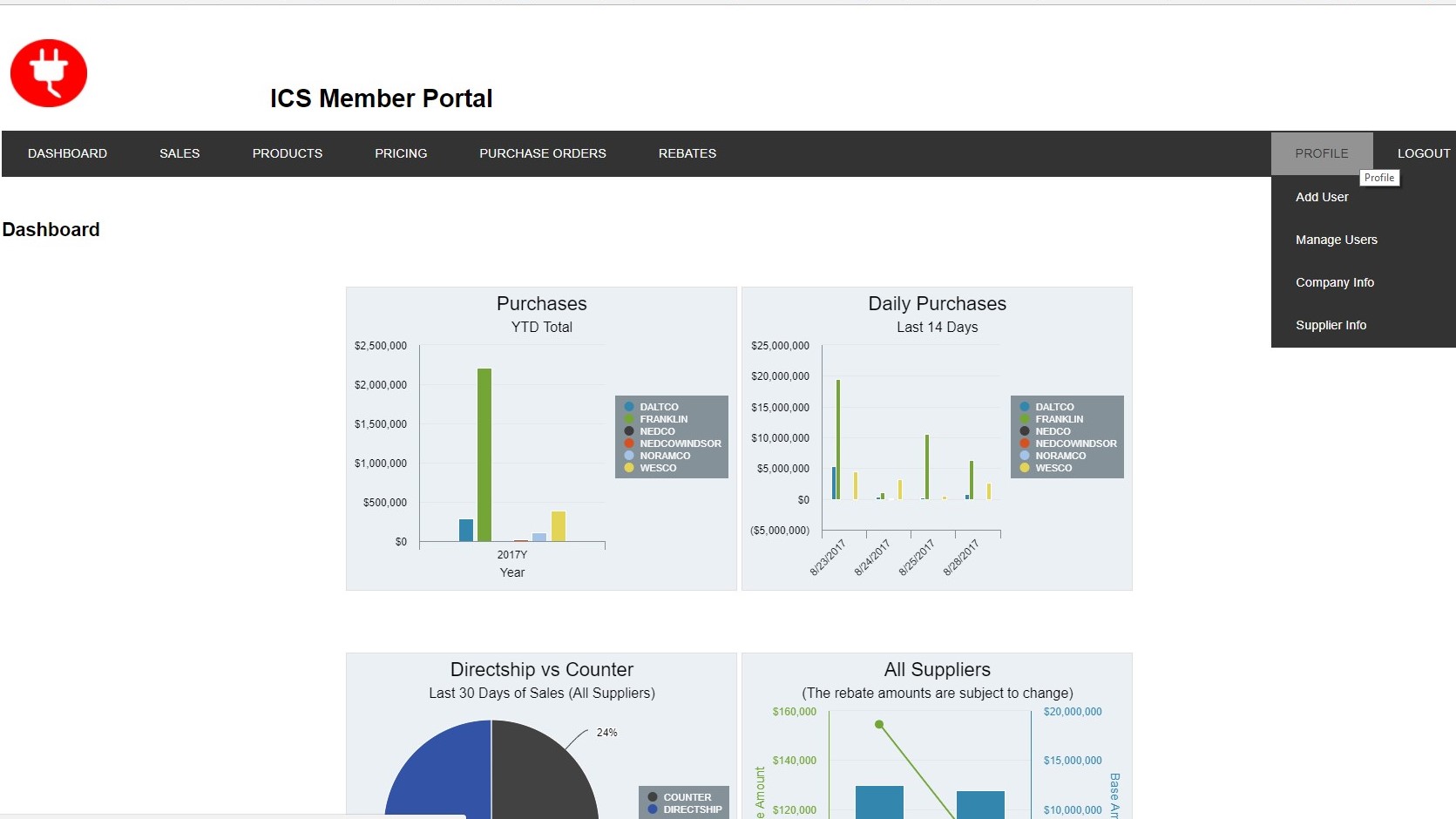Click the green line point in All Suppliers
Viewport: 1456px width, 819px height.
[x=879, y=724]
